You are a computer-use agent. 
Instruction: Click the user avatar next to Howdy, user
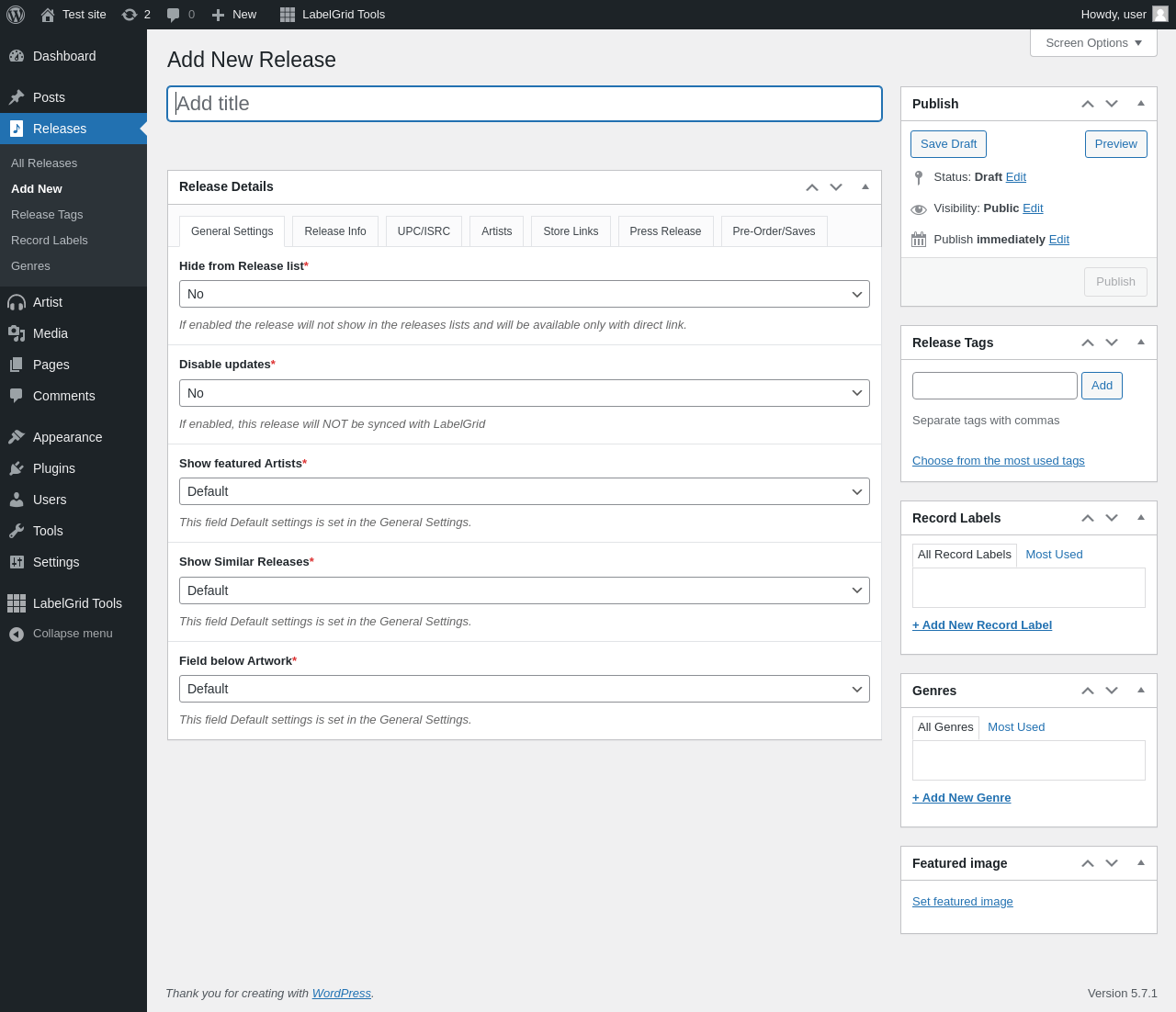(1160, 14)
